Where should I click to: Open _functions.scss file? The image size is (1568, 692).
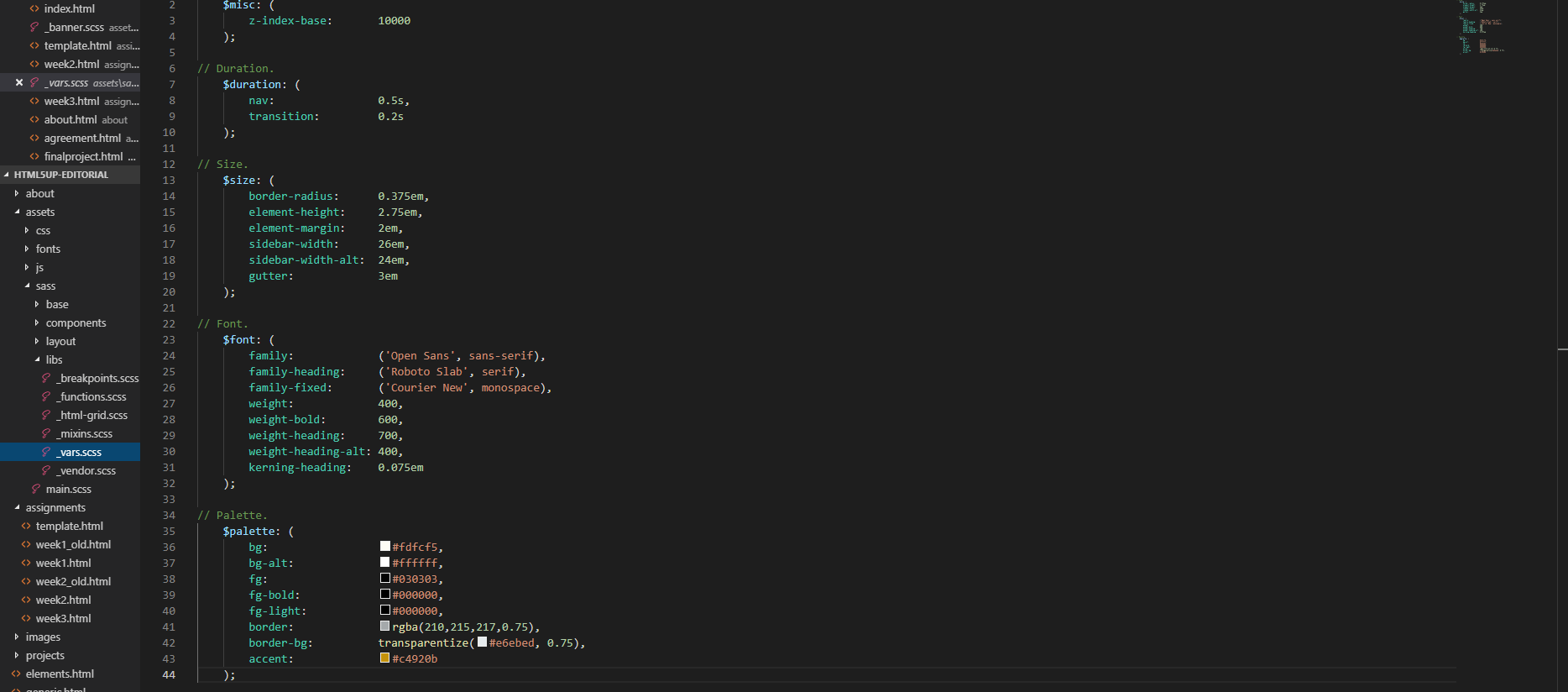point(91,396)
